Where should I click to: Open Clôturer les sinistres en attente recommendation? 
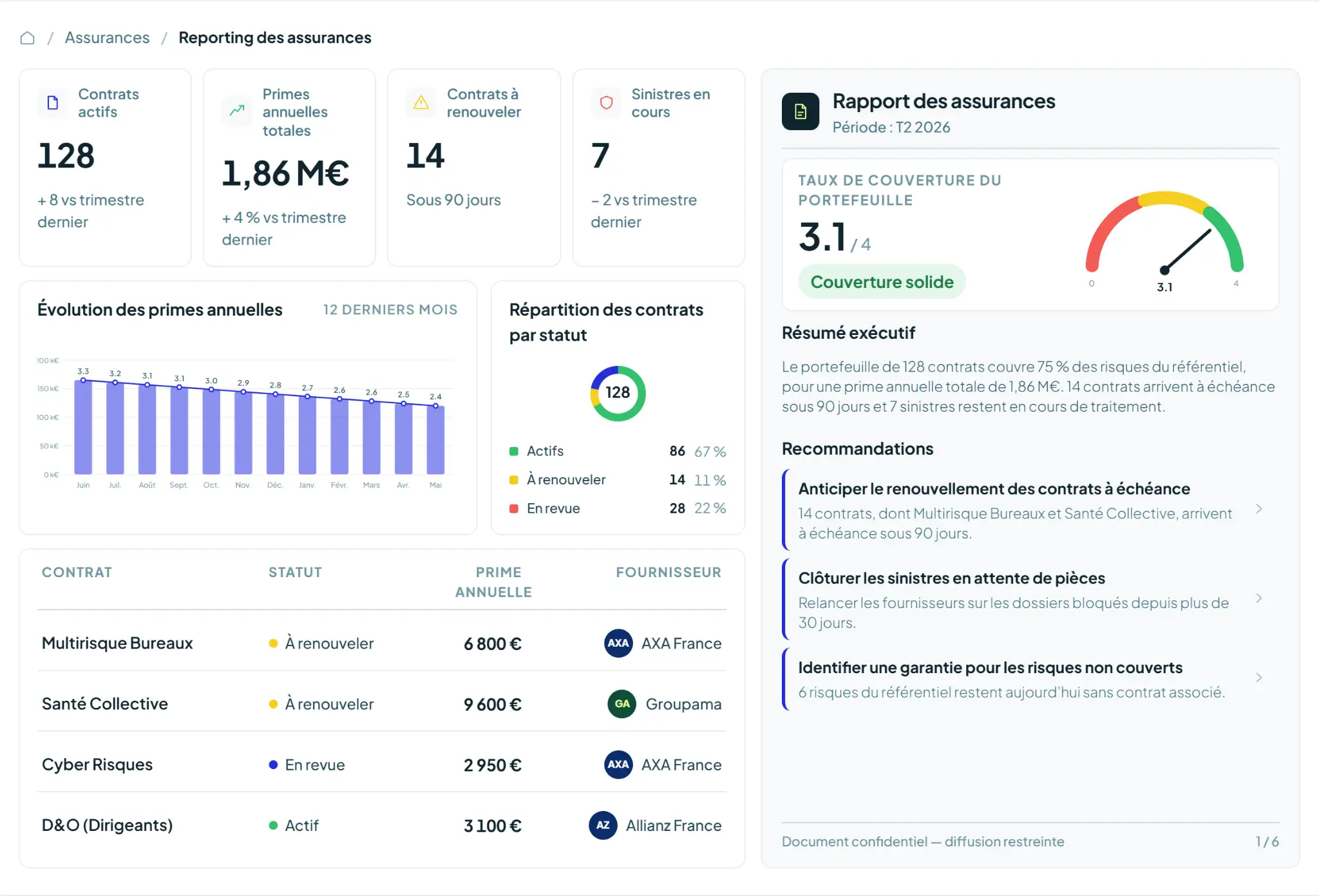1030,599
